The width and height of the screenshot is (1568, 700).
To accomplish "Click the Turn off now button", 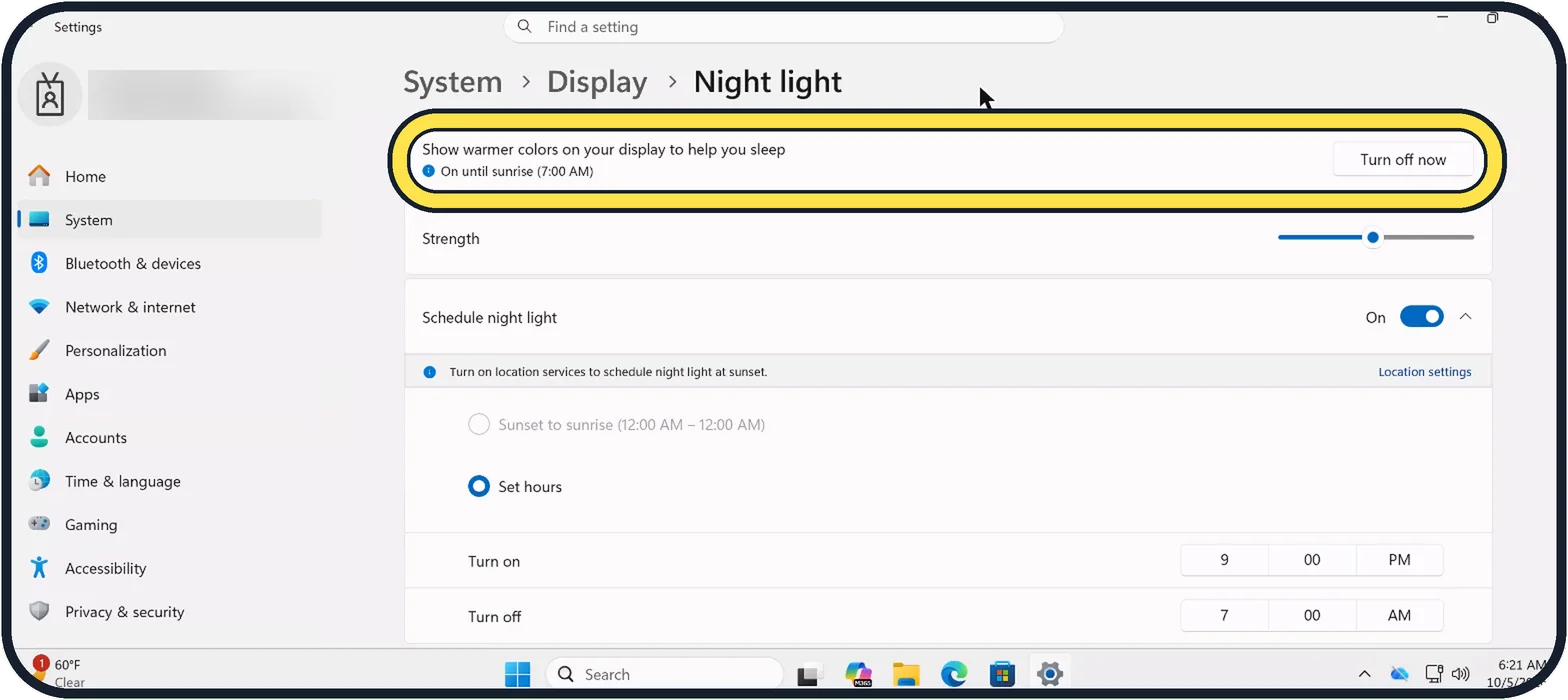I will [1403, 160].
